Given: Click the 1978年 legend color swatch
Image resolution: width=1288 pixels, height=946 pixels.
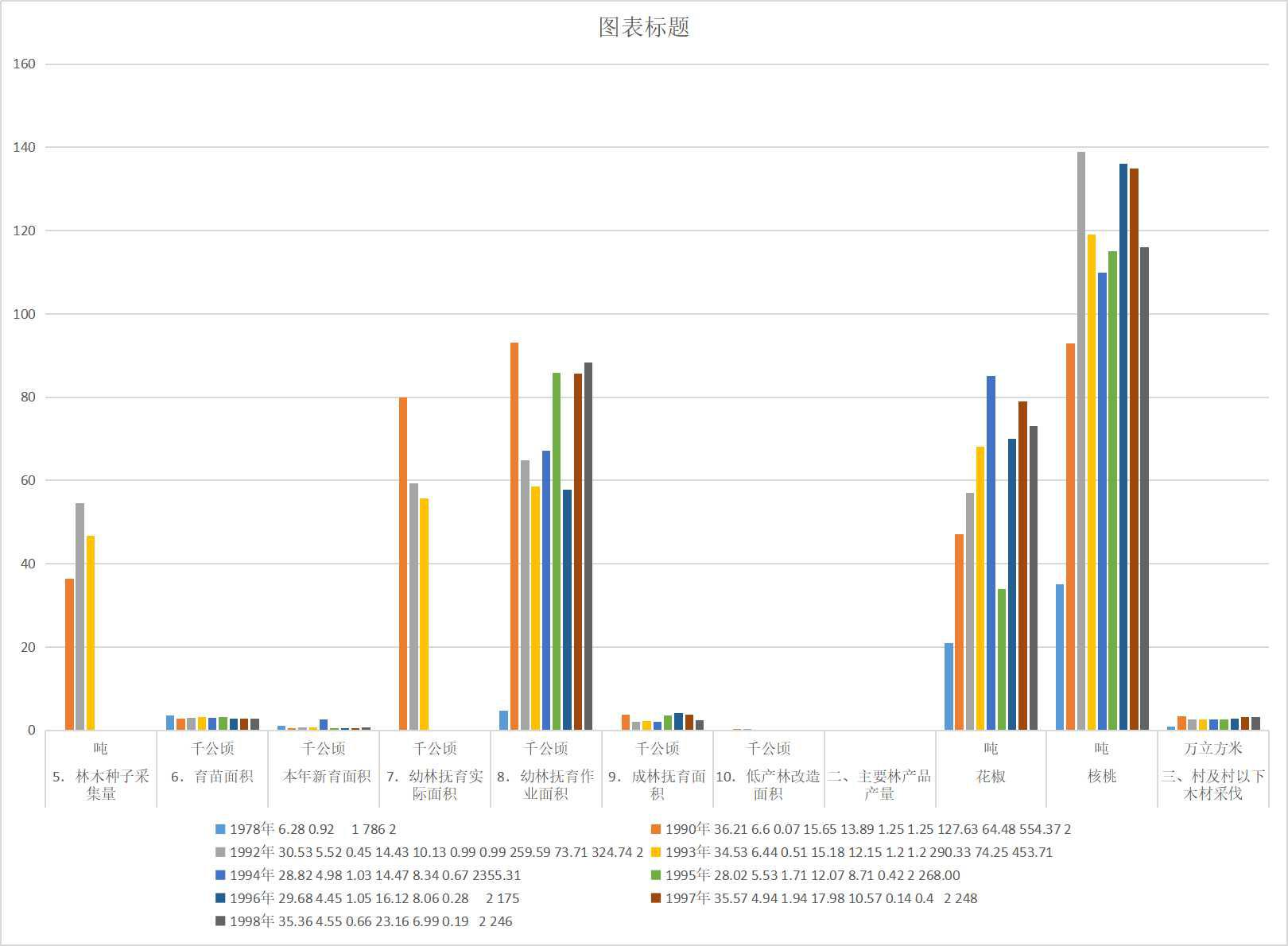Looking at the screenshot, I should 220,829.
